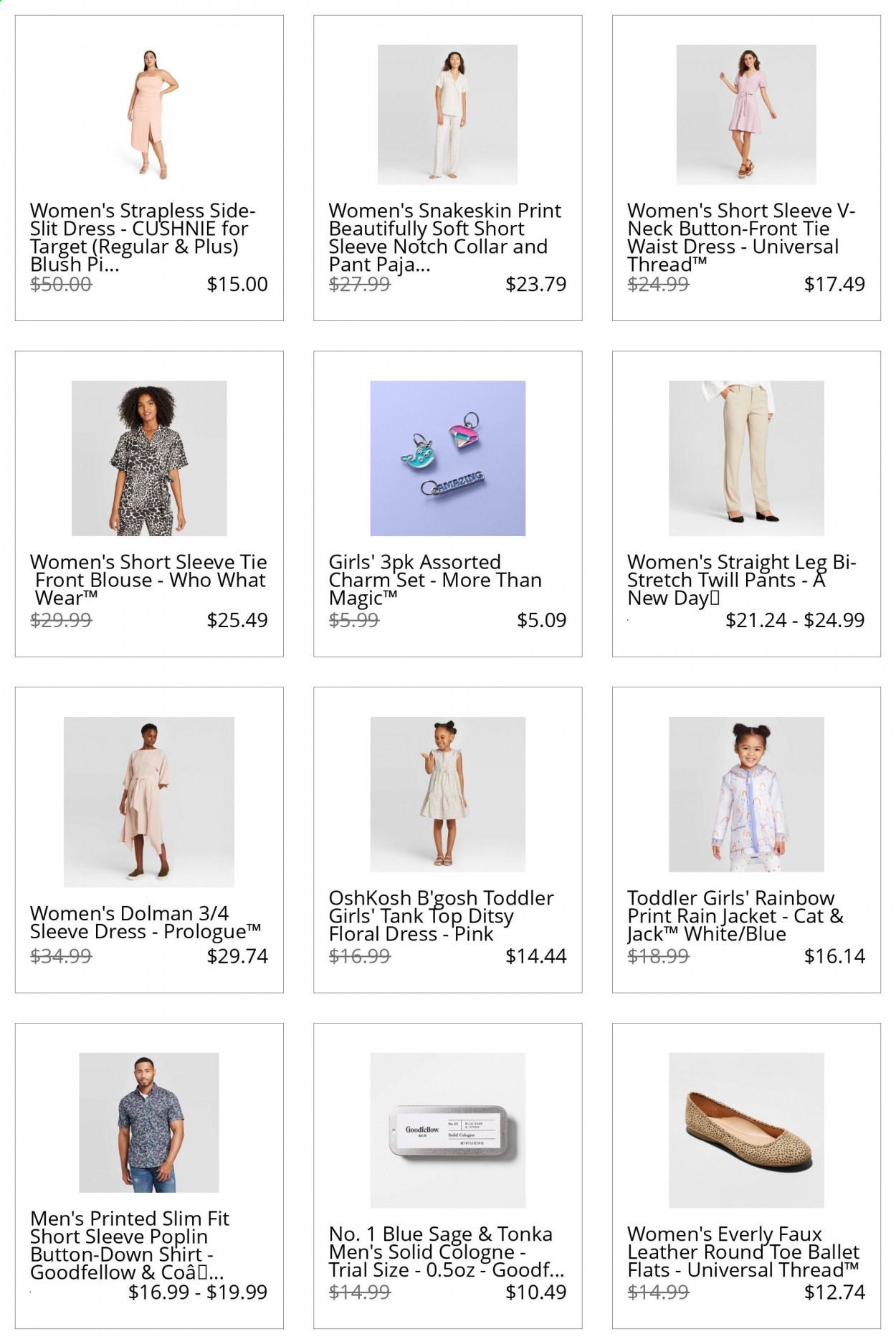The image size is (896, 1344).
Task: Open the Dolman 3/4 Sleeve Dress image
Action: [149, 802]
